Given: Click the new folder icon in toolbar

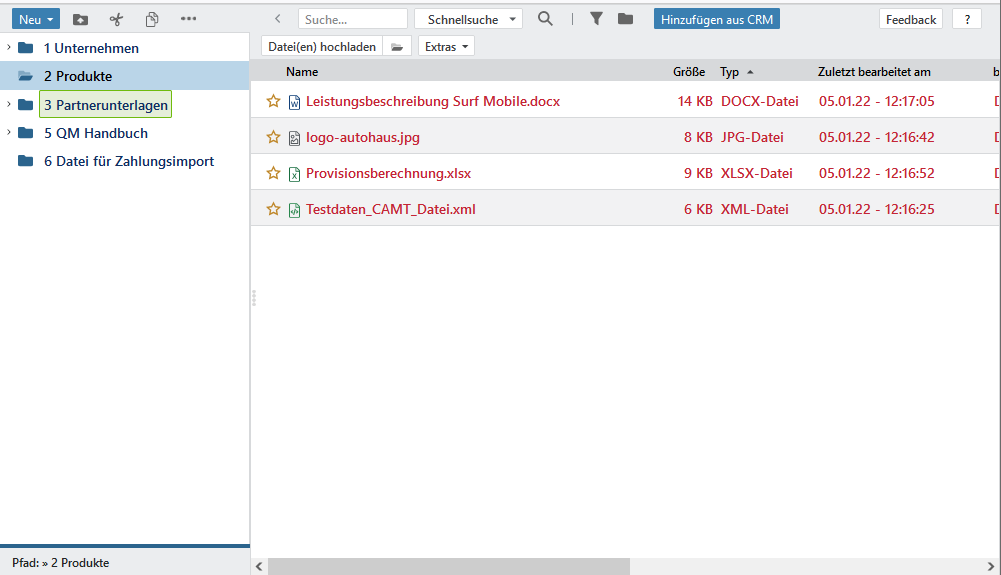Looking at the screenshot, I should point(81,19).
